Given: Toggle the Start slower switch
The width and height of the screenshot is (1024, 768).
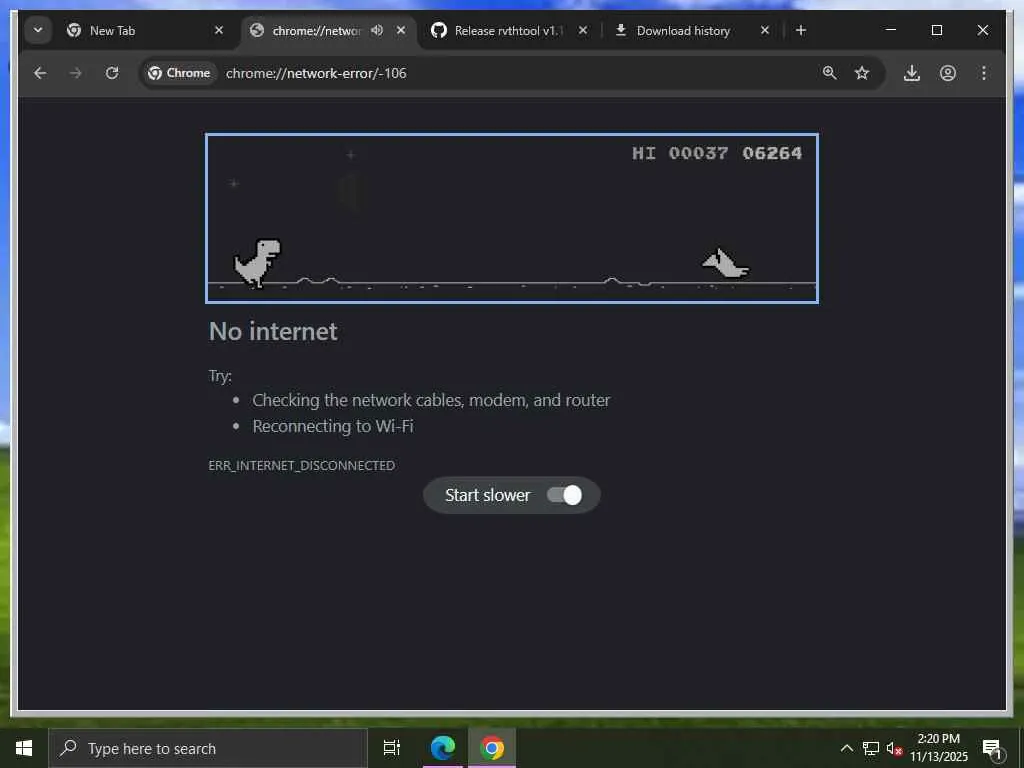Looking at the screenshot, I should click(x=564, y=495).
